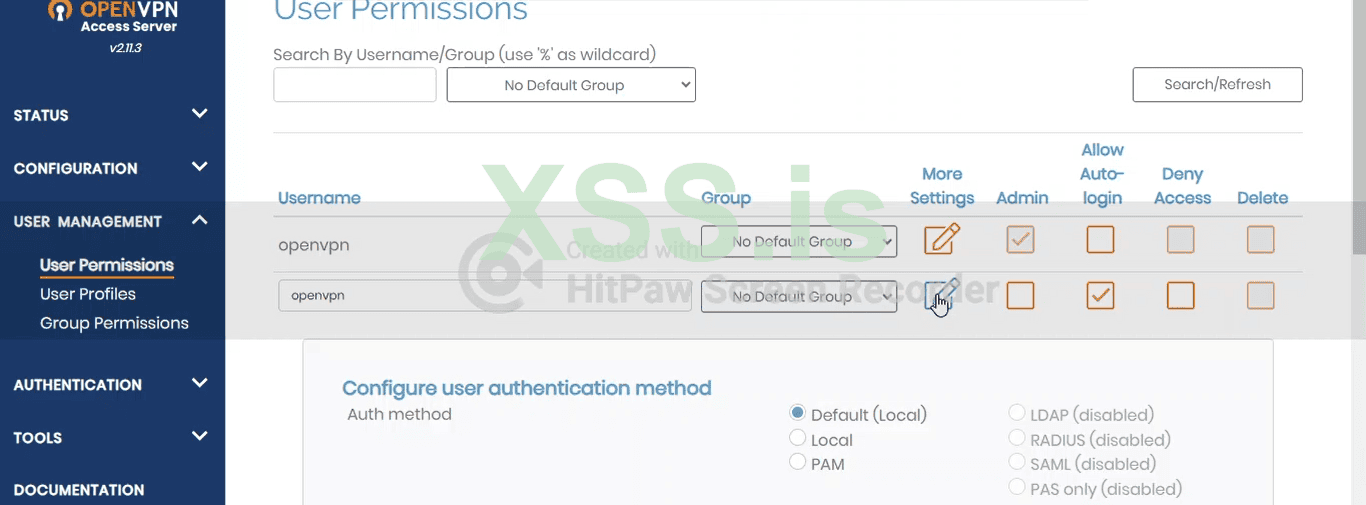Click the username search input field
The image size is (1366, 505).
[355, 85]
